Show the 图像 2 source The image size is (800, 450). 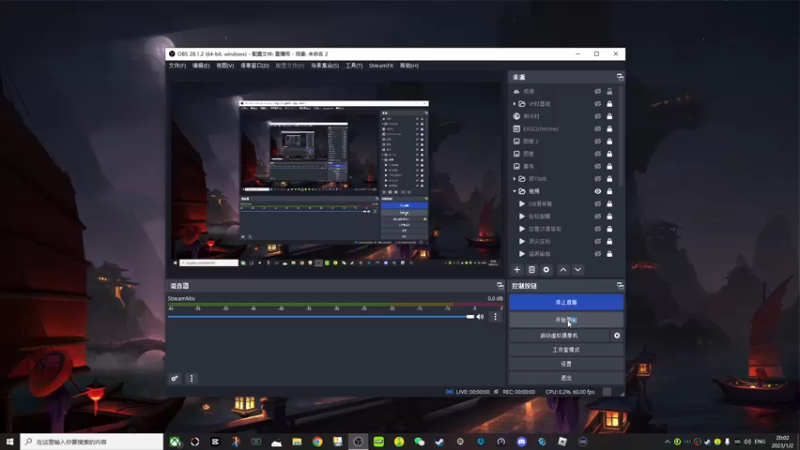pos(597,141)
